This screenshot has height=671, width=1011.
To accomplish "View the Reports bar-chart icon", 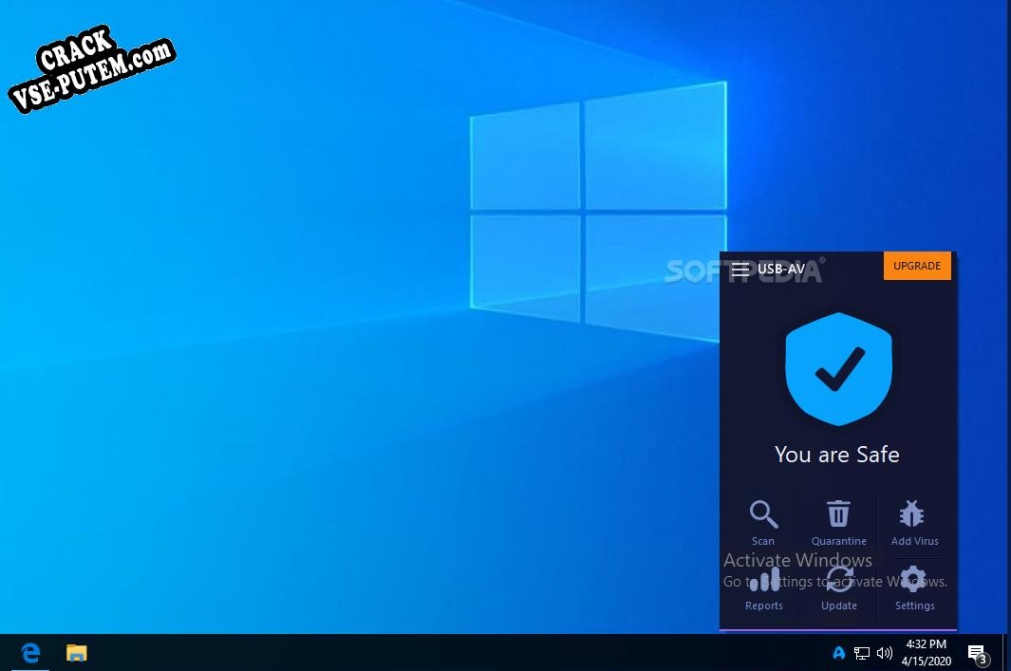I will point(763,579).
